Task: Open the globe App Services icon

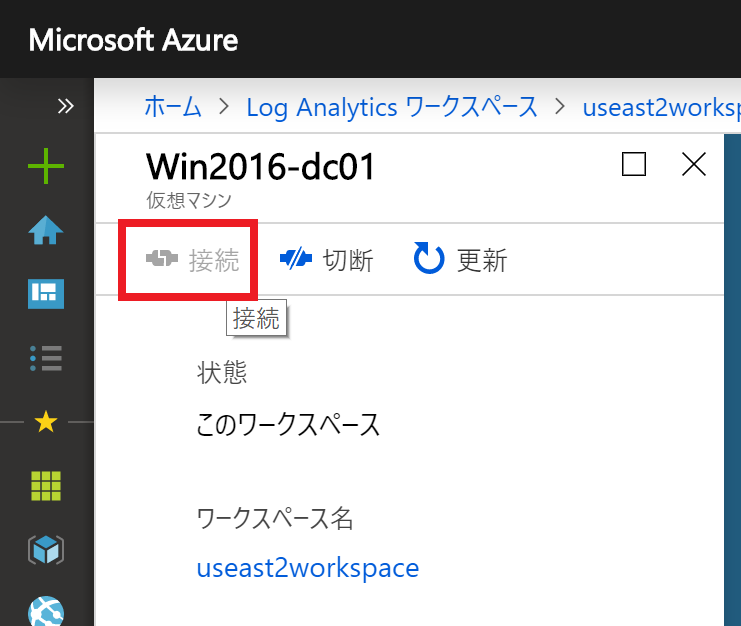Action: [x=46, y=611]
